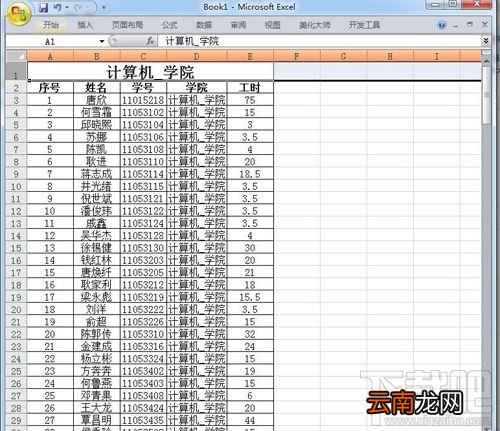The width and height of the screenshot is (500, 431).
Task: Open the 公式 ribbon tab
Action: [170, 25]
